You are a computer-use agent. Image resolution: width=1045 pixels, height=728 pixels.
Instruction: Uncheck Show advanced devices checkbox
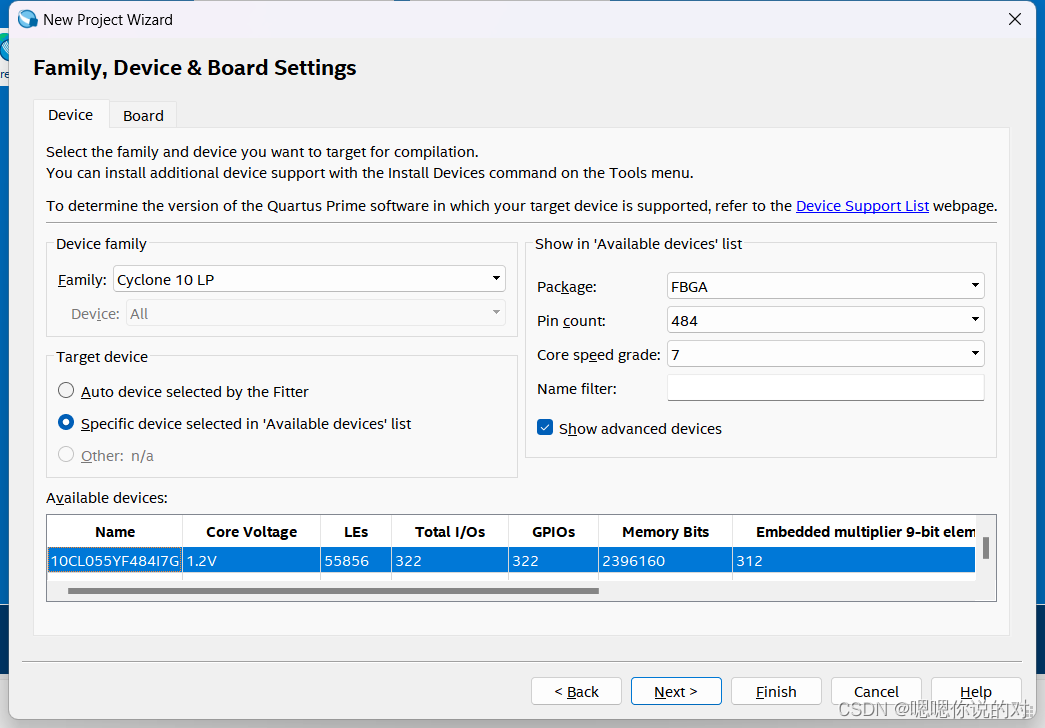[x=544, y=428]
